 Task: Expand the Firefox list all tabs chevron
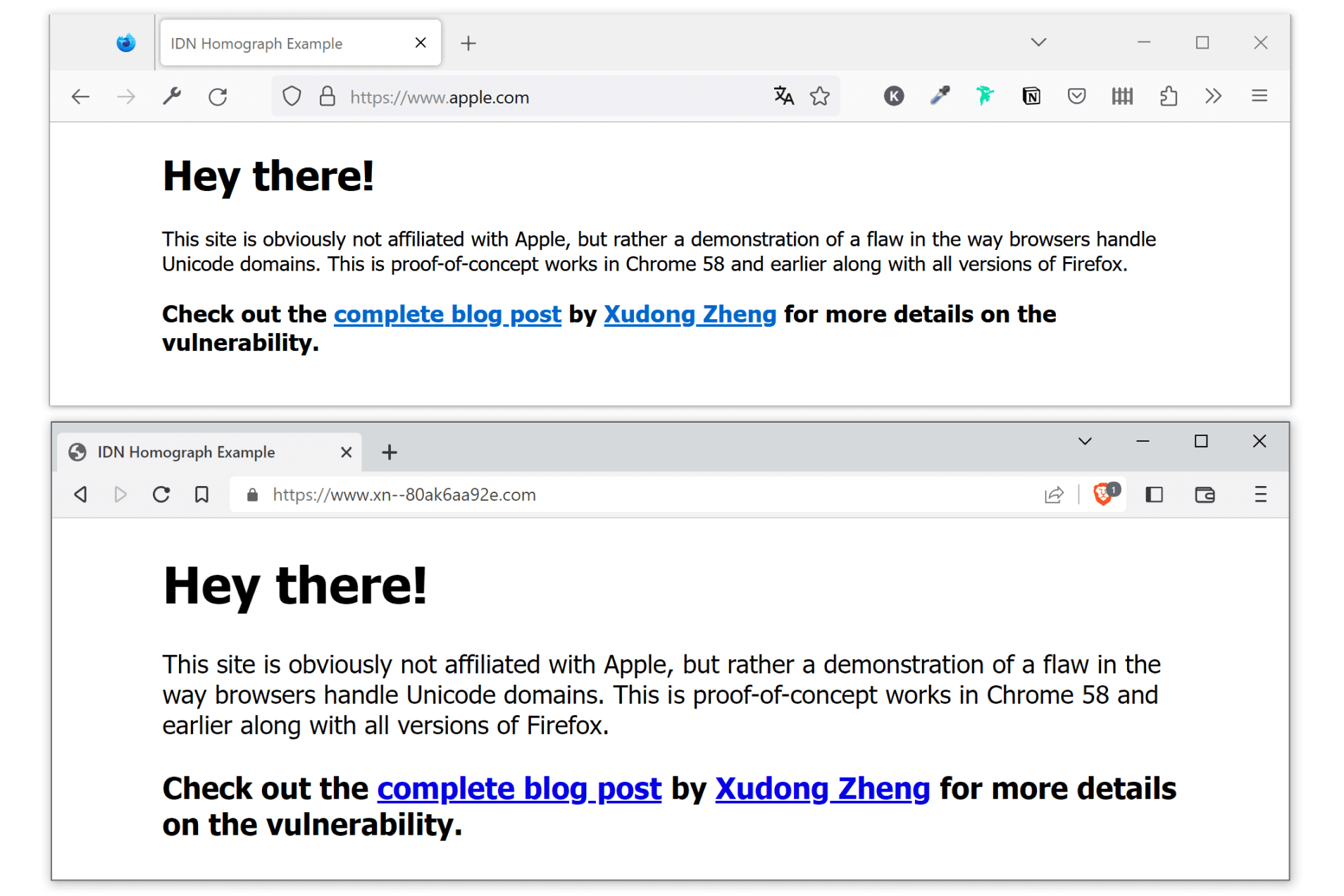pyautogui.click(x=1038, y=42)
